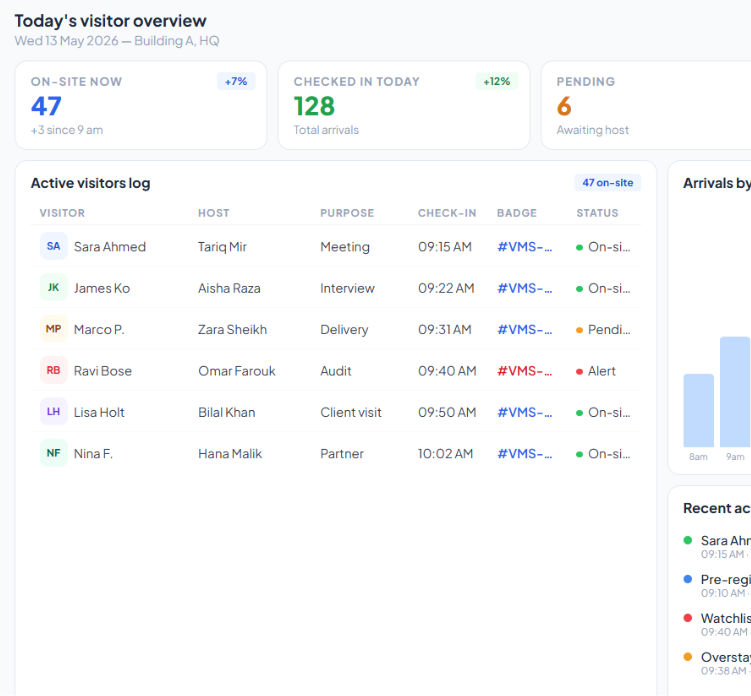
Task: Click the LH avatar for Lisa Holt
Action: click(54, 412)
